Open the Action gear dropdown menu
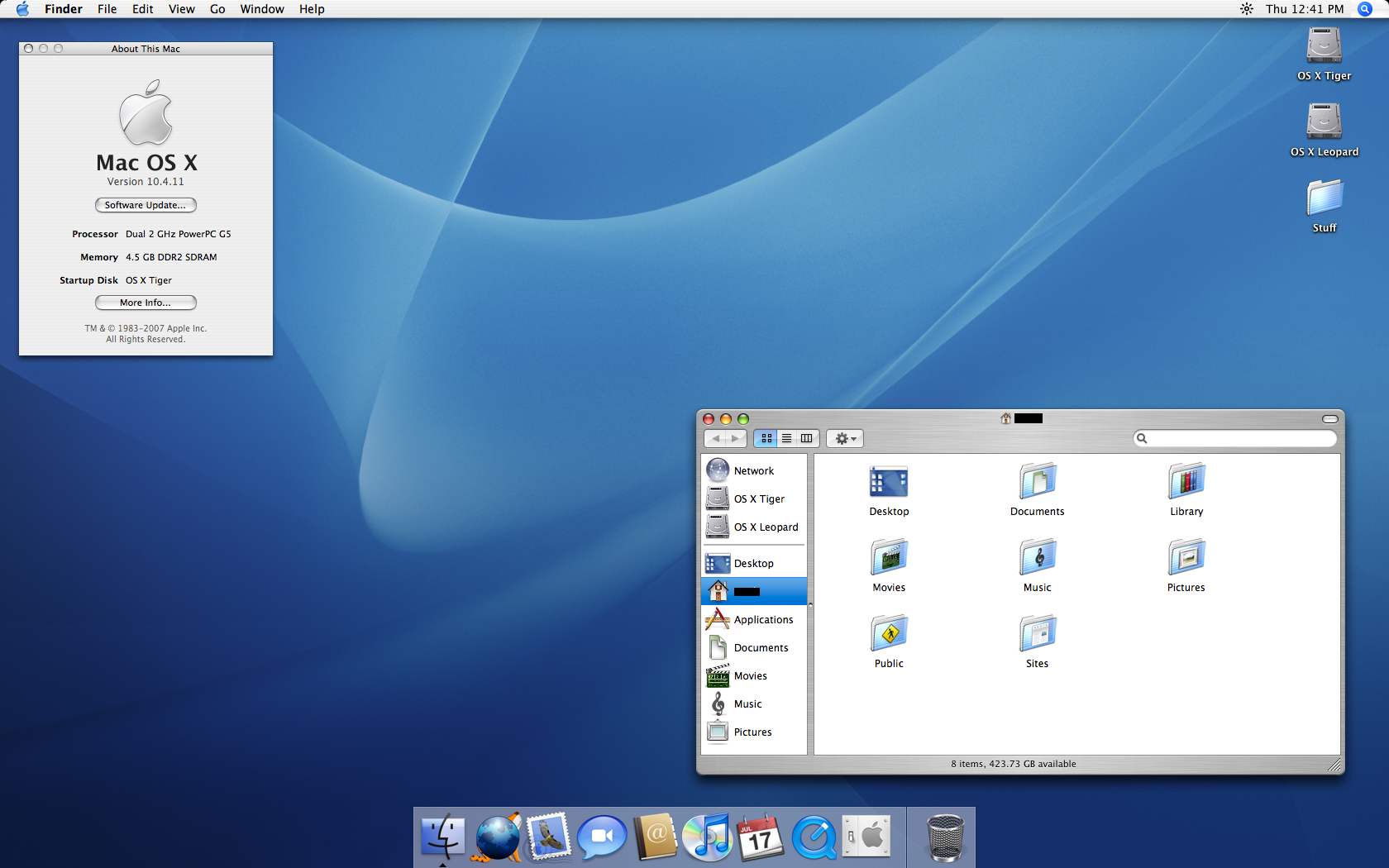Screen dimensions: 1389x868 pyautogui.click(x=845, y=438)
